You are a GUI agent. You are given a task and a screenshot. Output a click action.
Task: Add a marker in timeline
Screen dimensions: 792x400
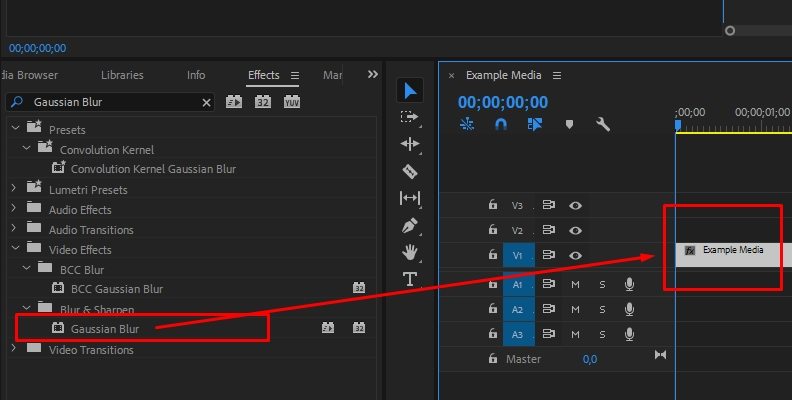pyautogui.click(x=569, y=124)
